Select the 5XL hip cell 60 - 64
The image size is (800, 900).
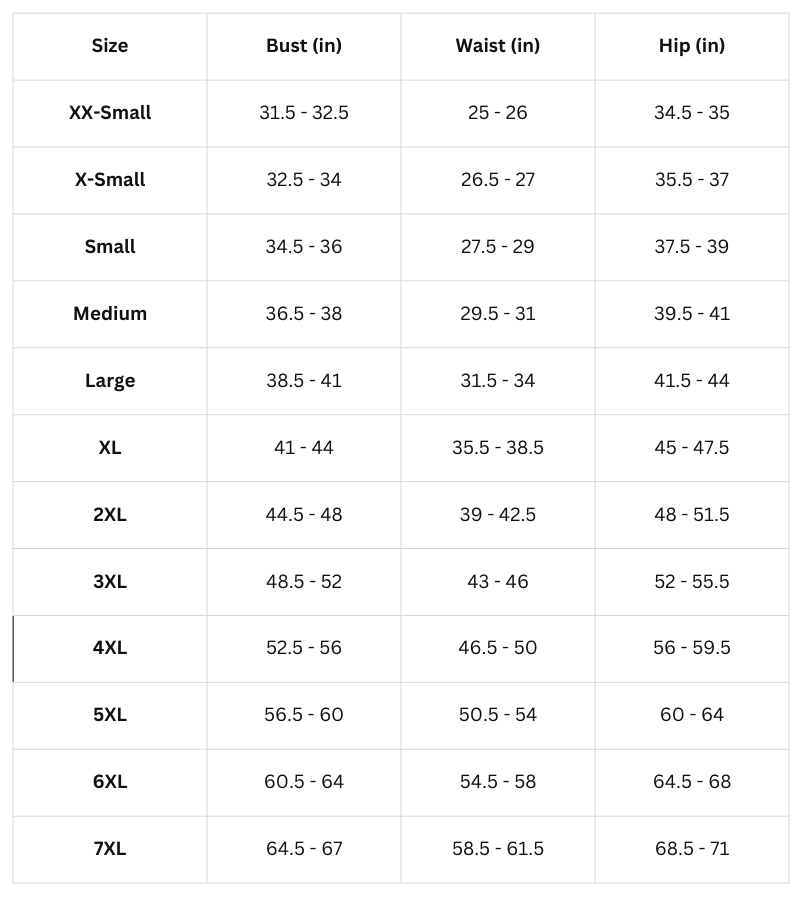pyautogui.click(x=692, y=714)
